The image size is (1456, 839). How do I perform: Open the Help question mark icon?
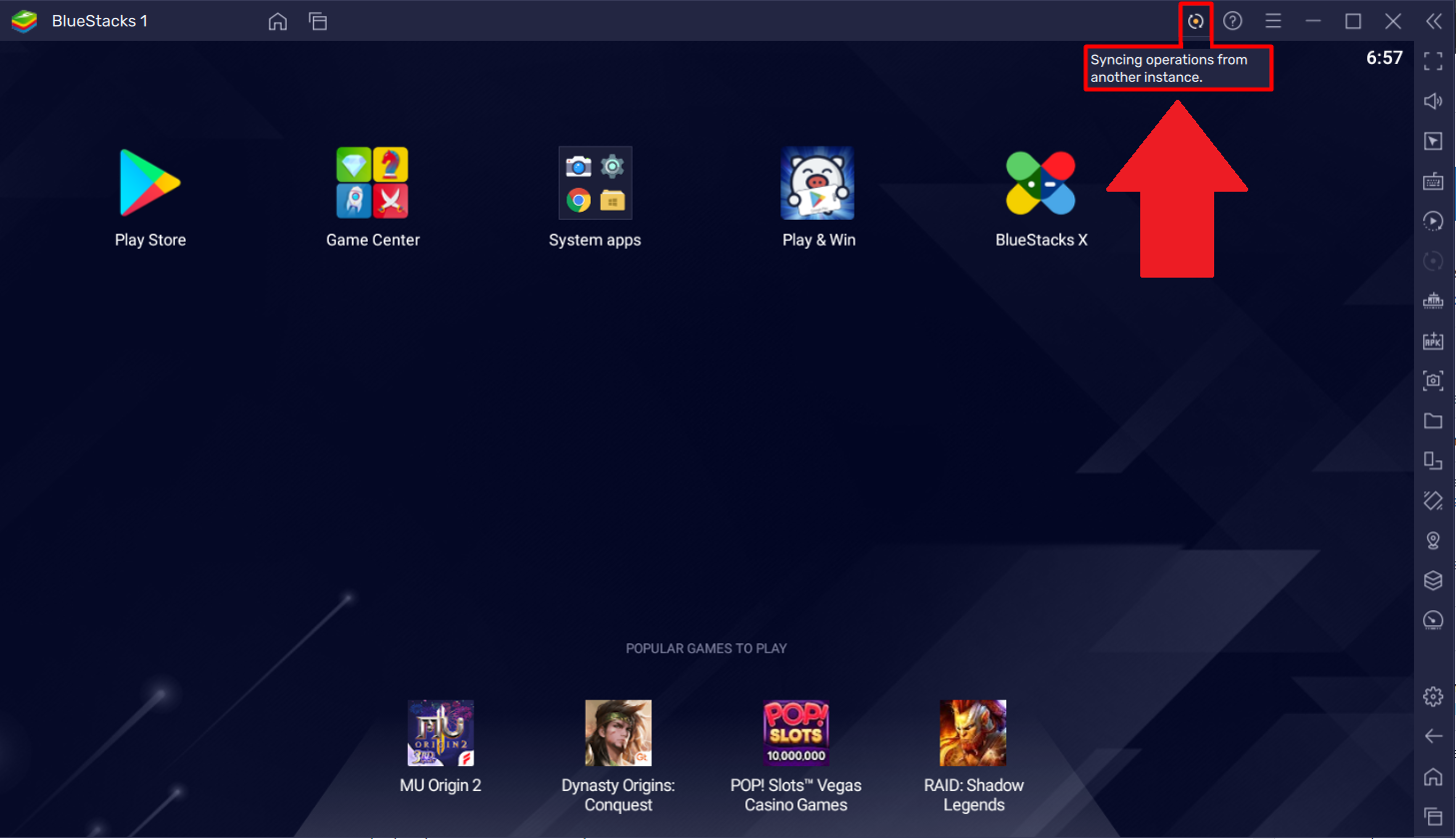[1233, 21]
